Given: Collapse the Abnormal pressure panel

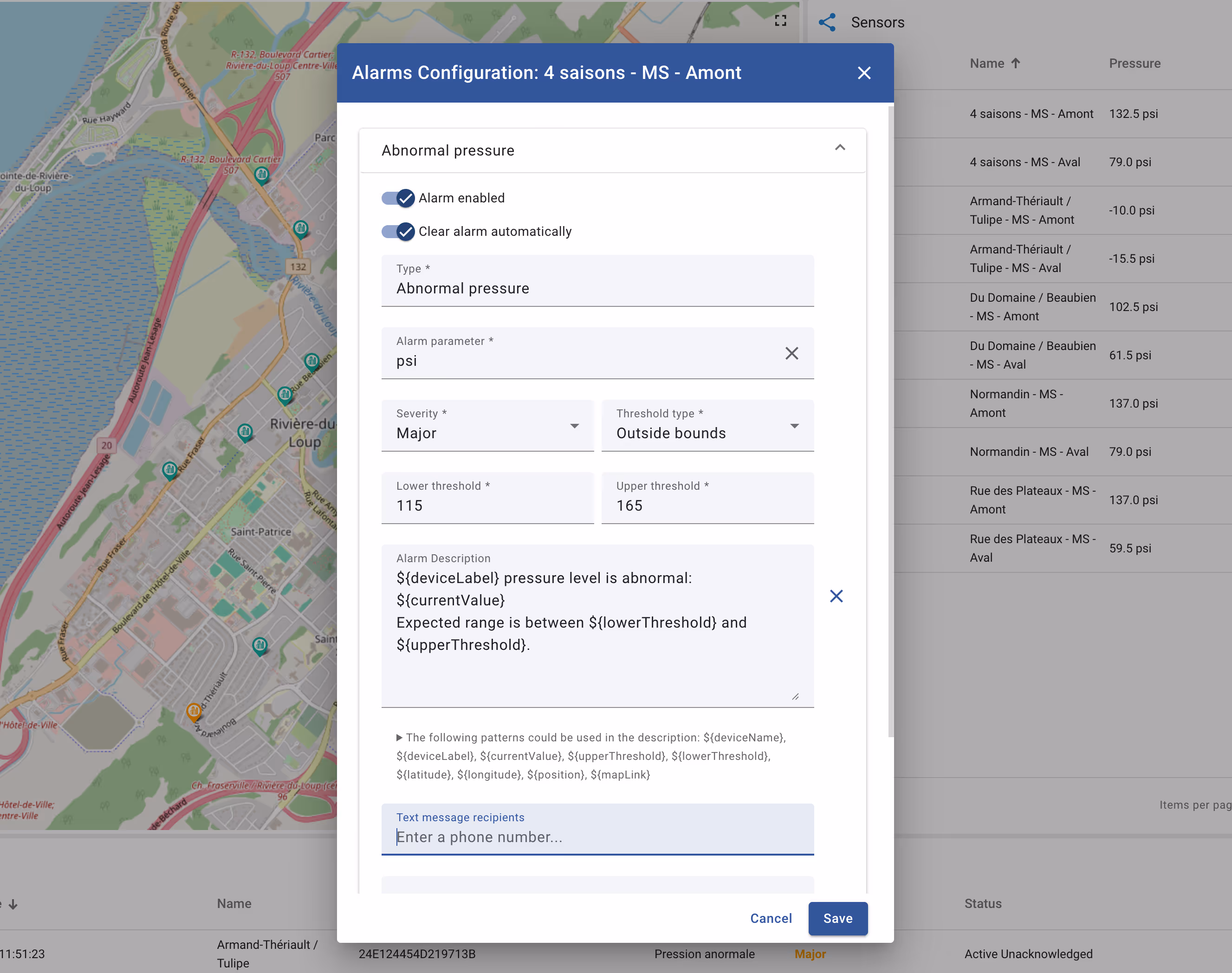Looking at the screenshot, I should tap(840, 148).
